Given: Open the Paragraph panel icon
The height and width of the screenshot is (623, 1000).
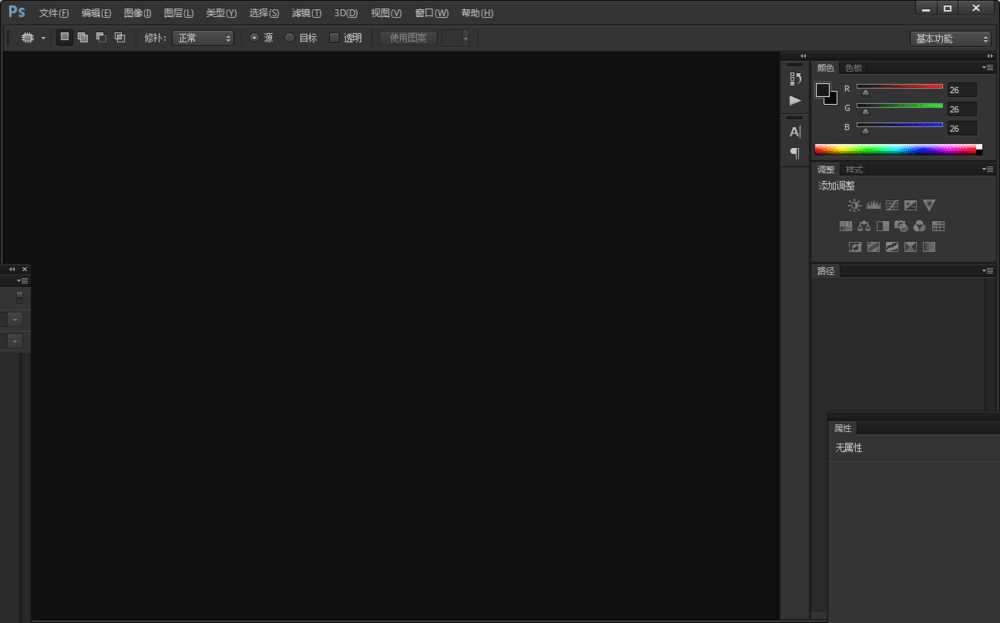Looking at the screenshot, I should point(795,153).
